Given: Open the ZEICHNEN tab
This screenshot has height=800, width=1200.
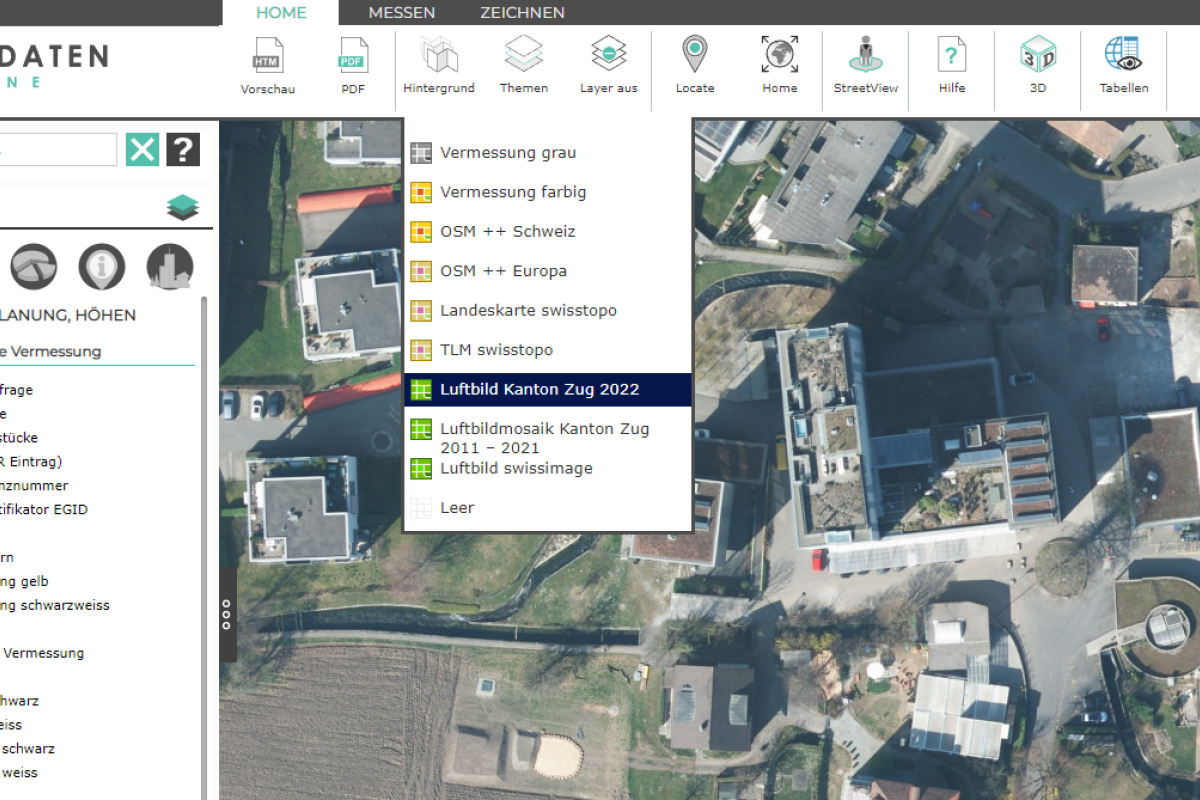Looking at the screenshot, I should (x=522, y=13).
